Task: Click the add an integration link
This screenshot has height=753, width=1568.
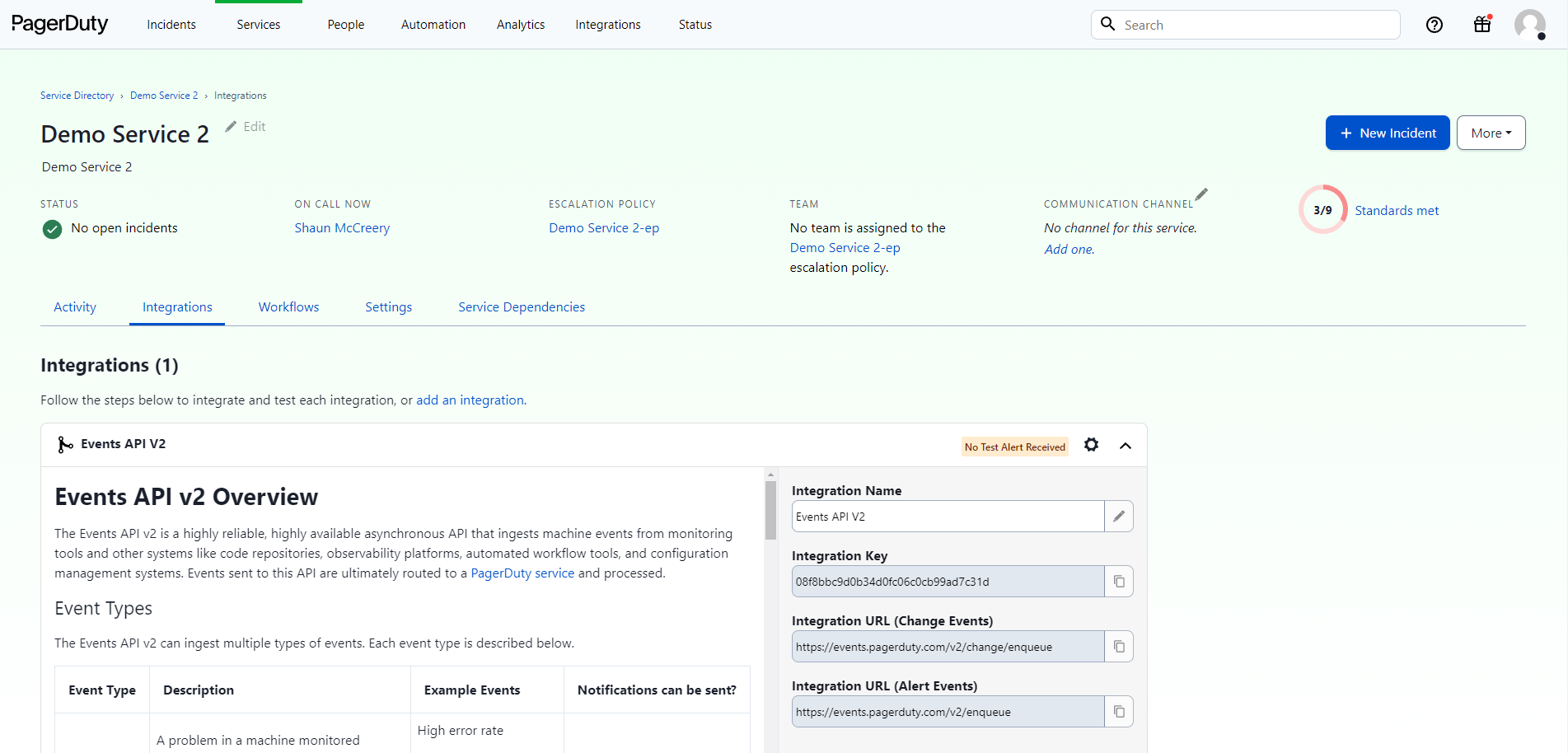Action: (470, 400)
